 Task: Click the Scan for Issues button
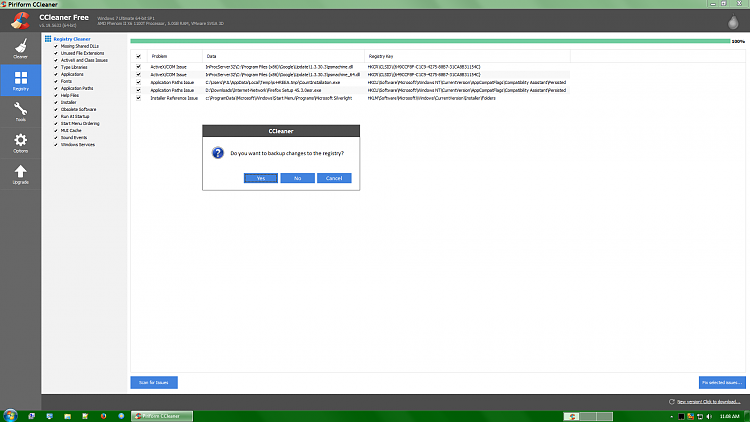(154, 382)
